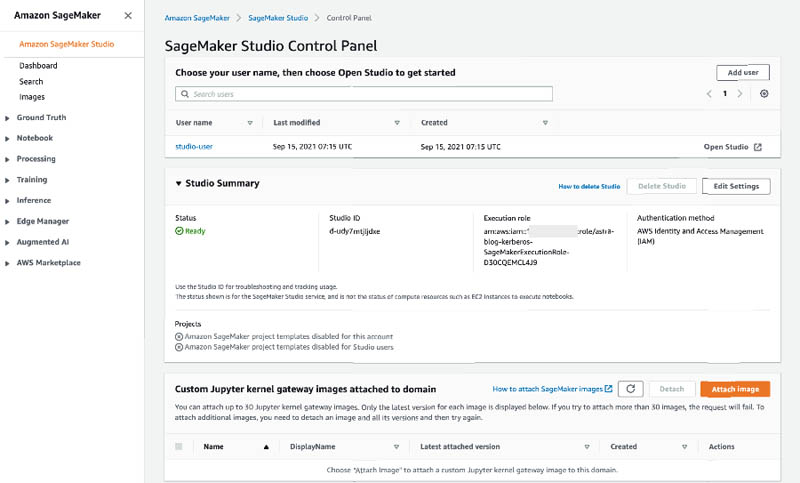Click the Actions column header
The width and height of the screenshot is (800, 483).
(721, 447)
